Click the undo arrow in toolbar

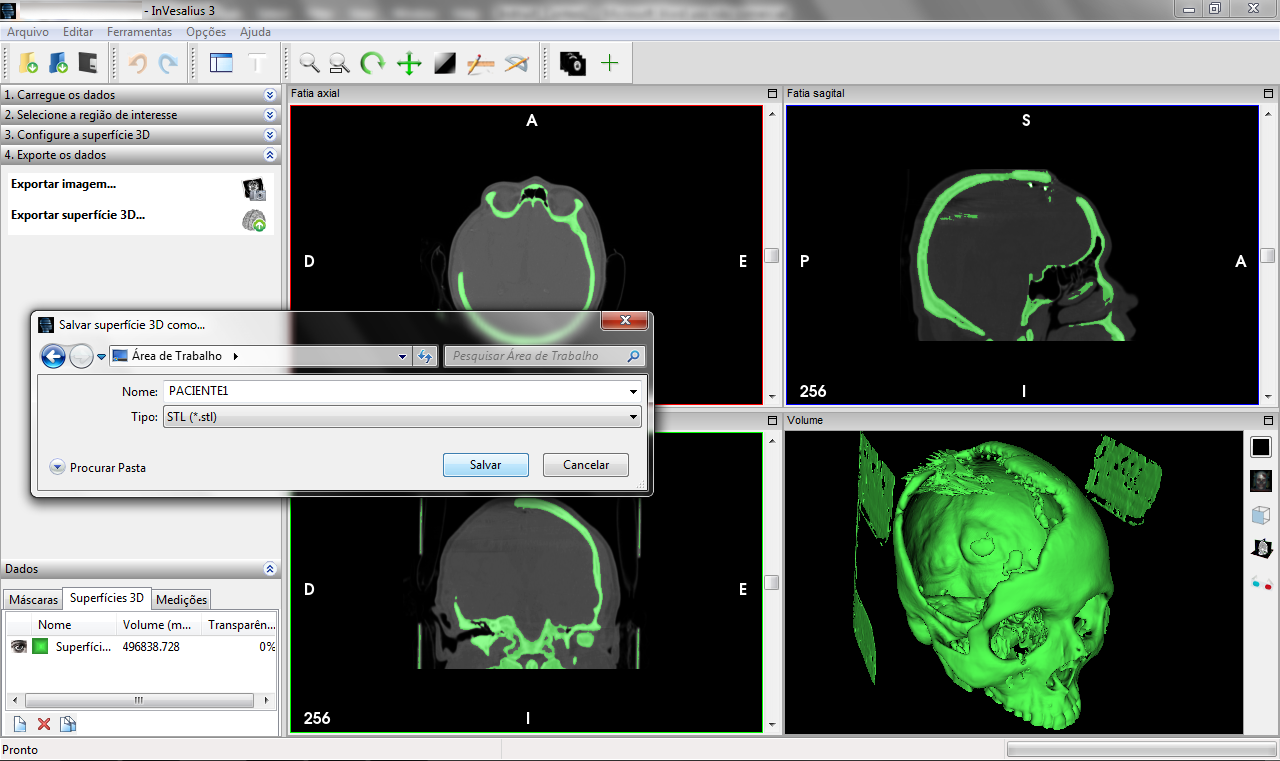(x=138, y=63)
